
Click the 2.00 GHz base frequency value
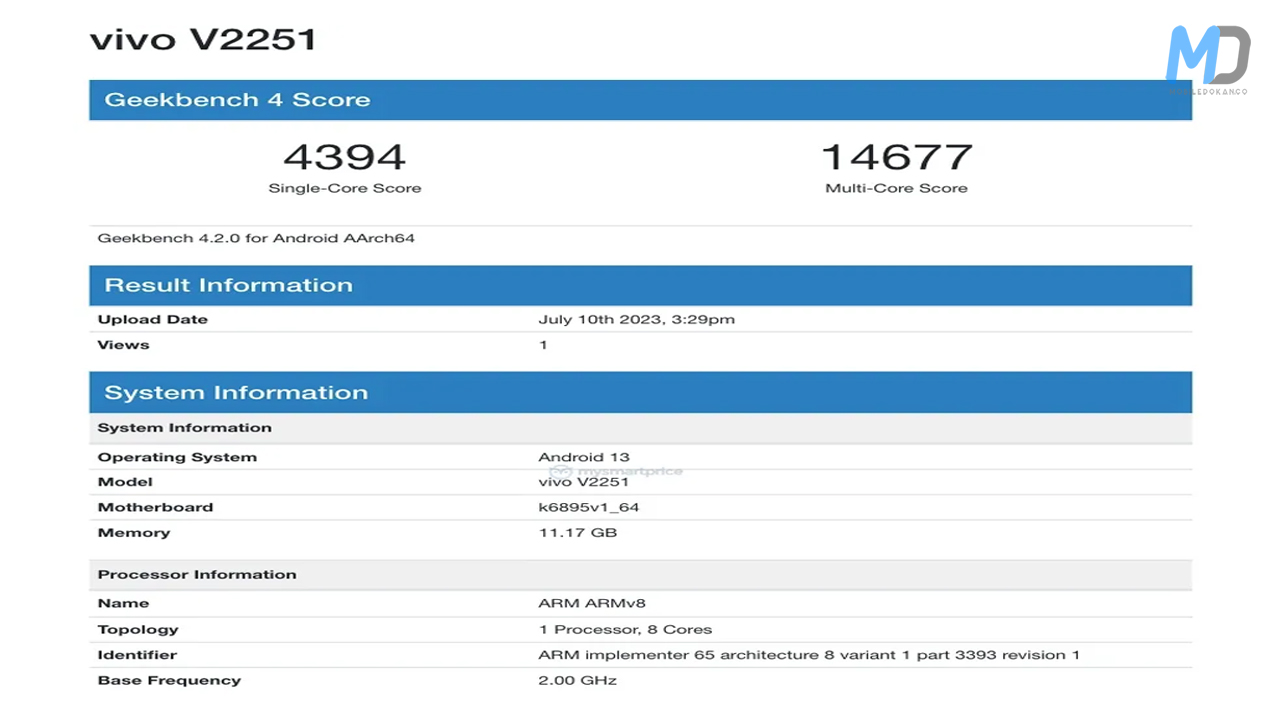pyautogui.click(x=577, y=680)
